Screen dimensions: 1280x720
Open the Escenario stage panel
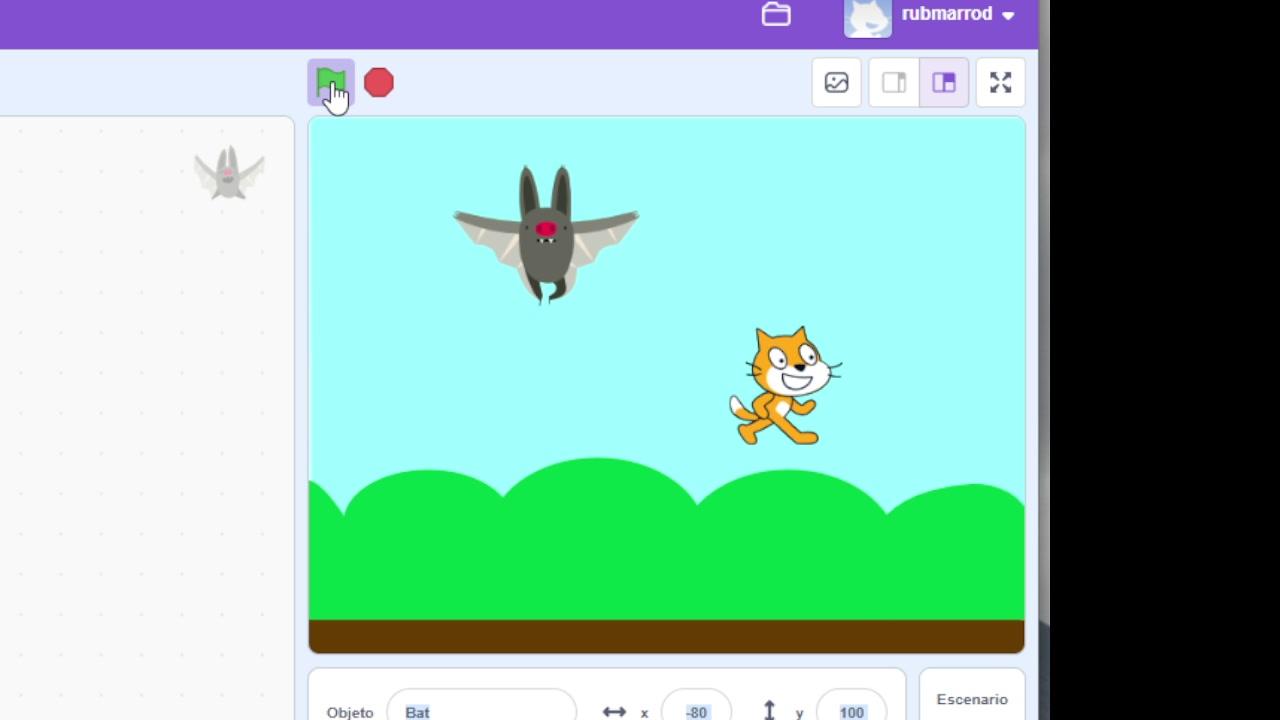(972, 698)
